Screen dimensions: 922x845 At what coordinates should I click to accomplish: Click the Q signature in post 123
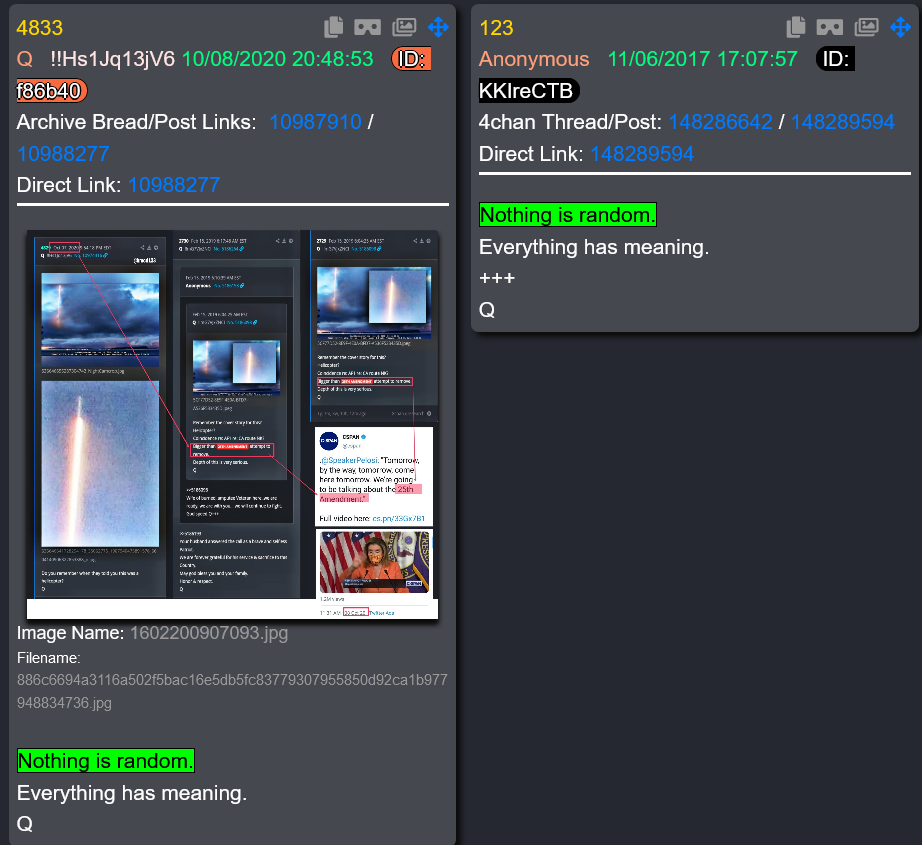[x=487, y=309]
